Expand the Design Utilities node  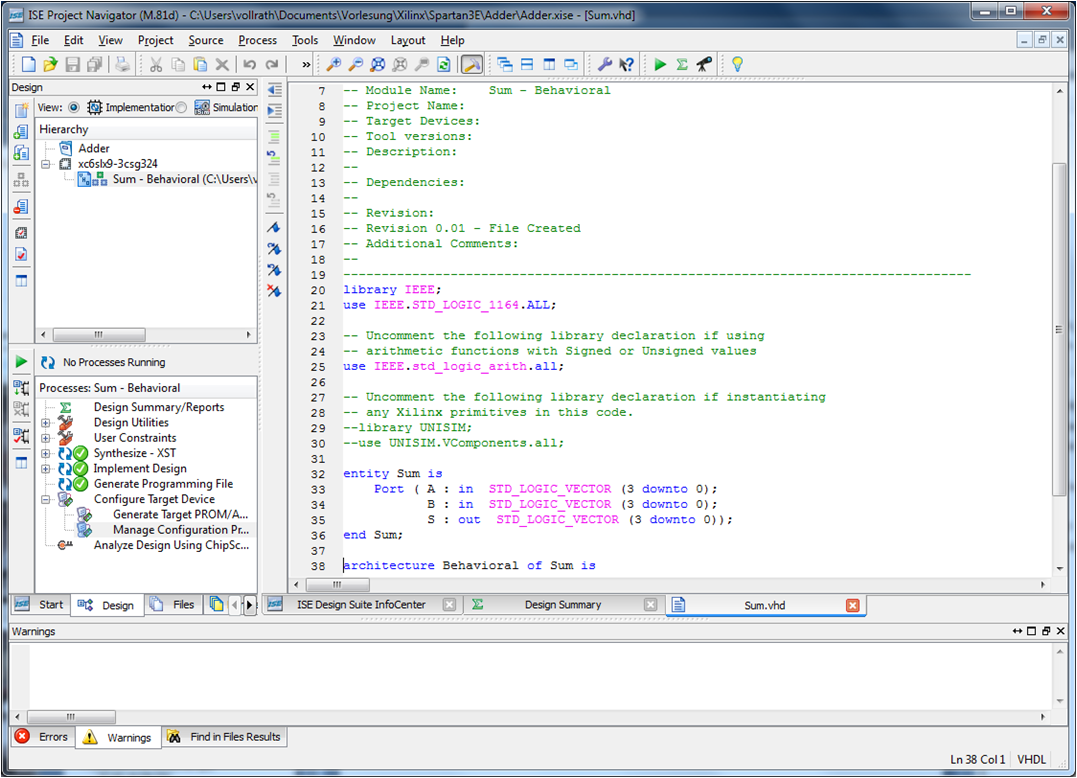pyautogui.click(x=46, y=423)
